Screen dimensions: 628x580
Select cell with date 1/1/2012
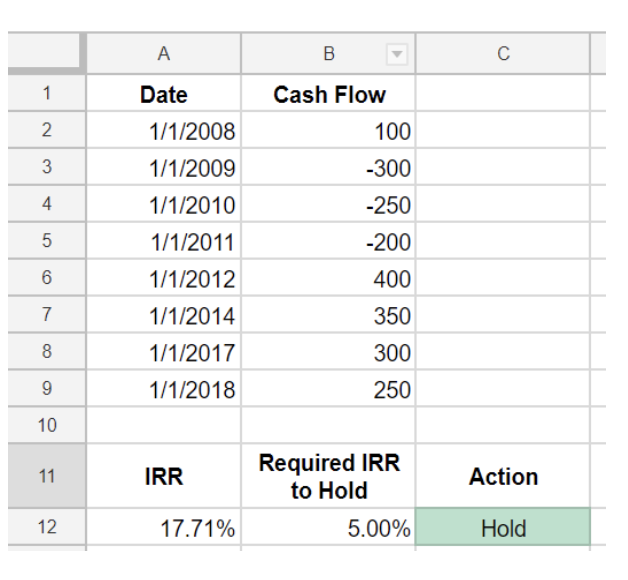tap(163, 277)
